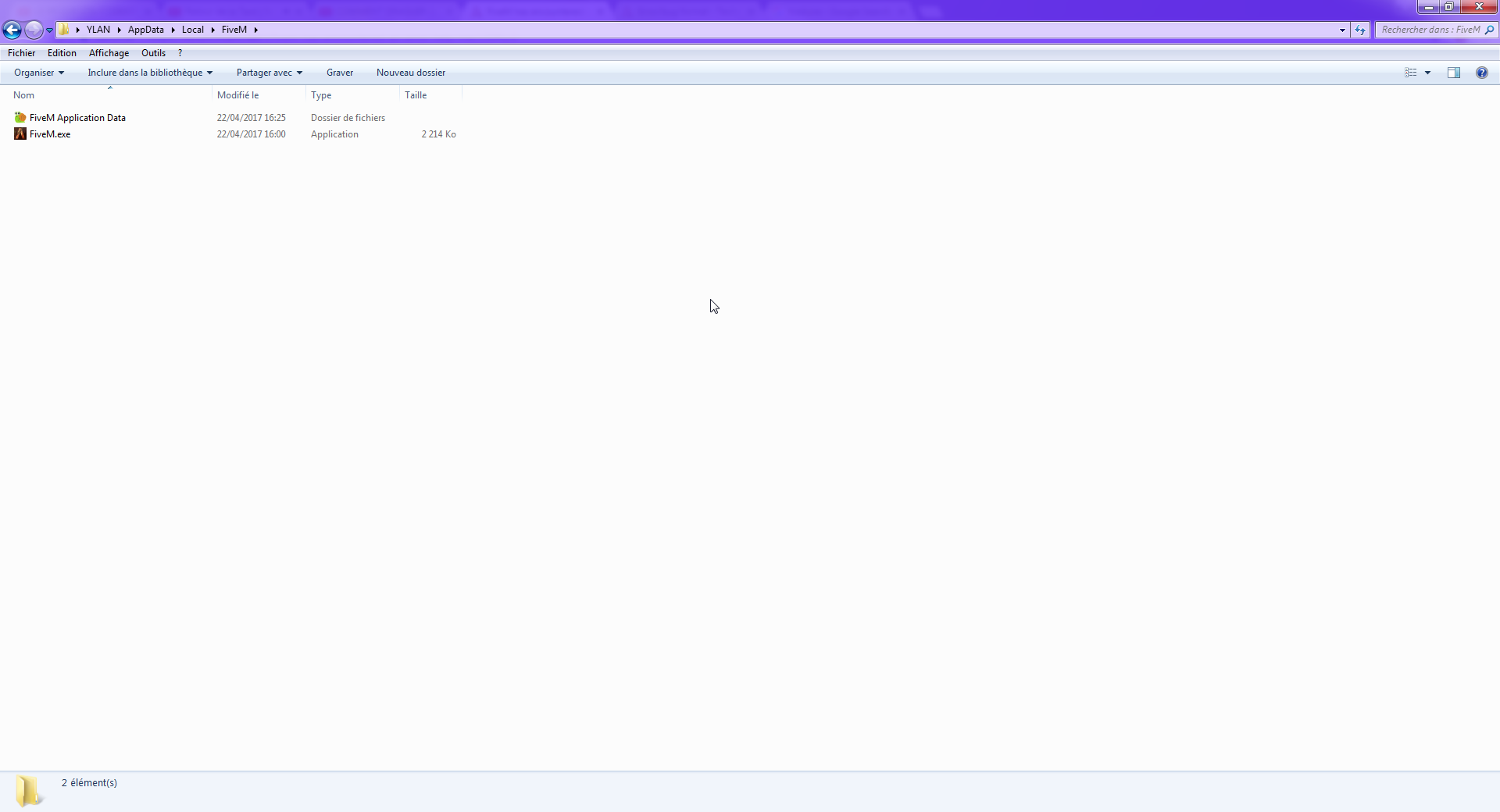
Task: Create a folder with 'Nouveau dossier'
Action: (x=411, y=73)
